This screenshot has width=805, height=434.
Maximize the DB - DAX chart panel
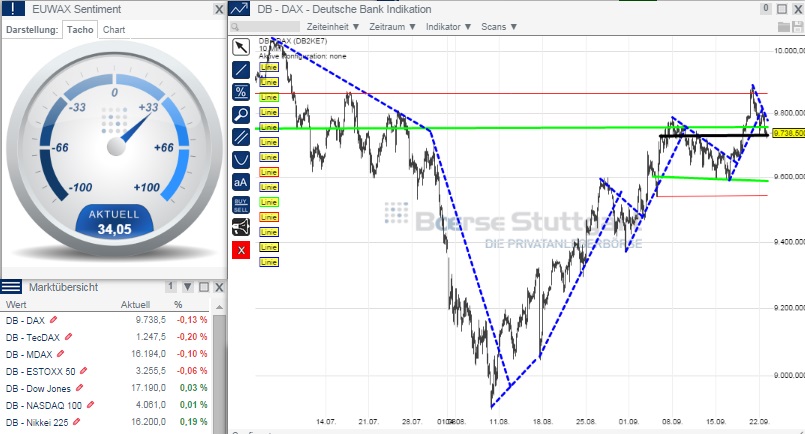[782, 9]
